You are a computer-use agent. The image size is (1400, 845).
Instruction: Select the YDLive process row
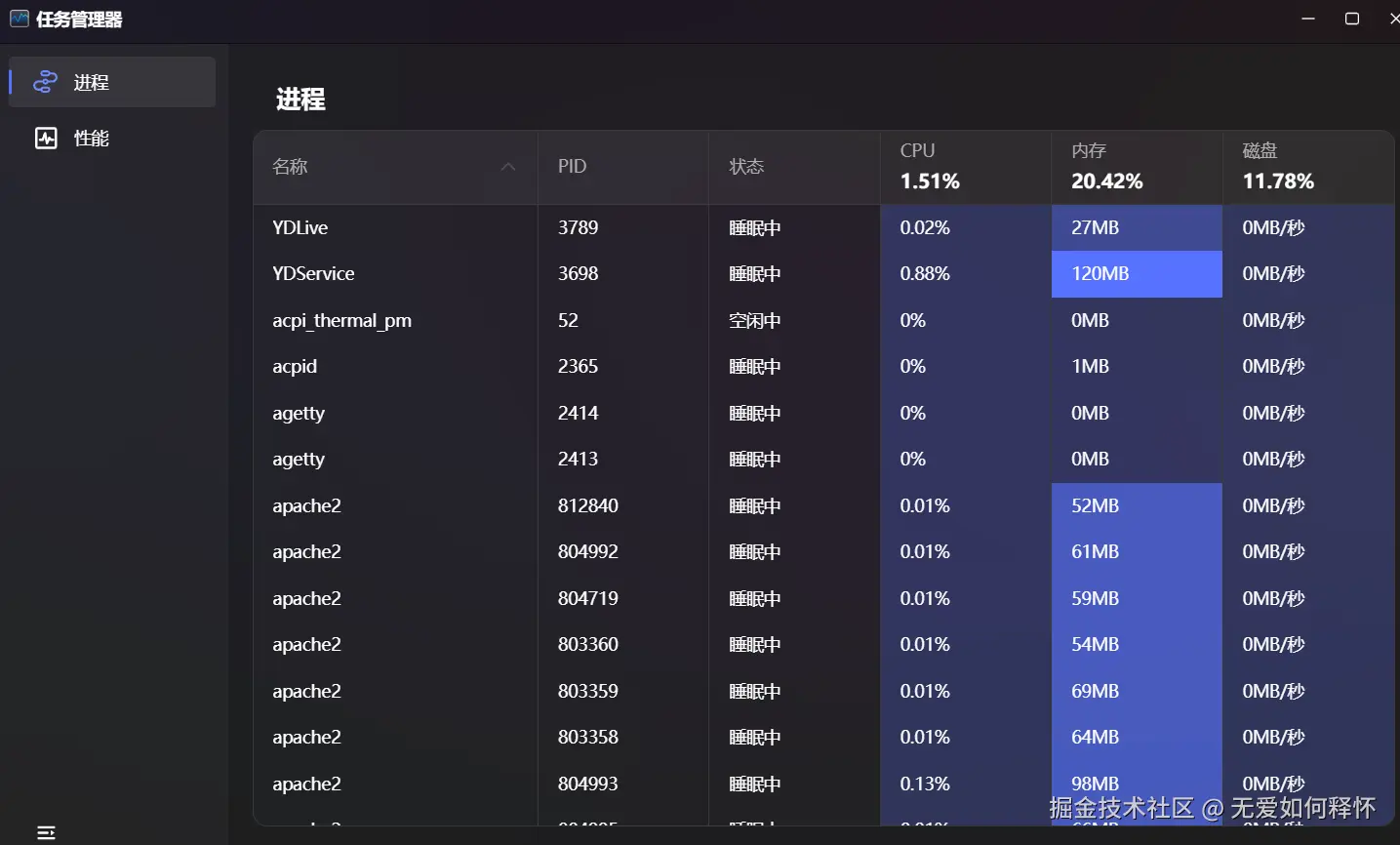coord(824,227)
